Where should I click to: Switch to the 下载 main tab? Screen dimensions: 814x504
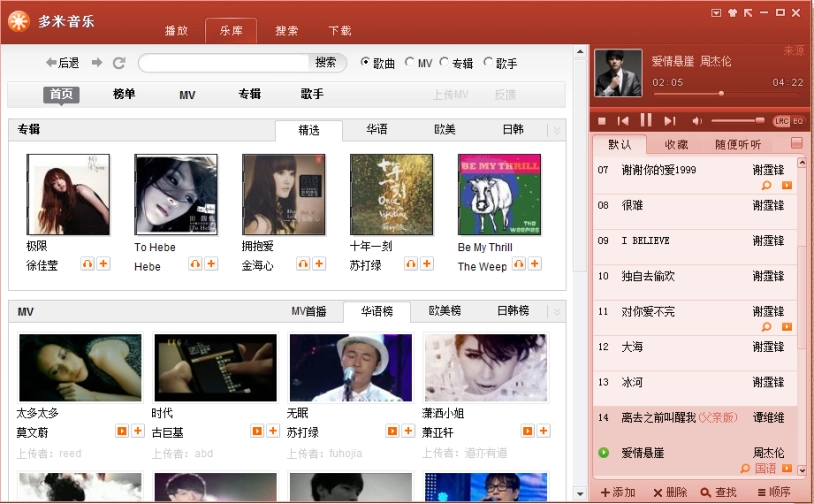pyautogui.click(x=340, y=31)
